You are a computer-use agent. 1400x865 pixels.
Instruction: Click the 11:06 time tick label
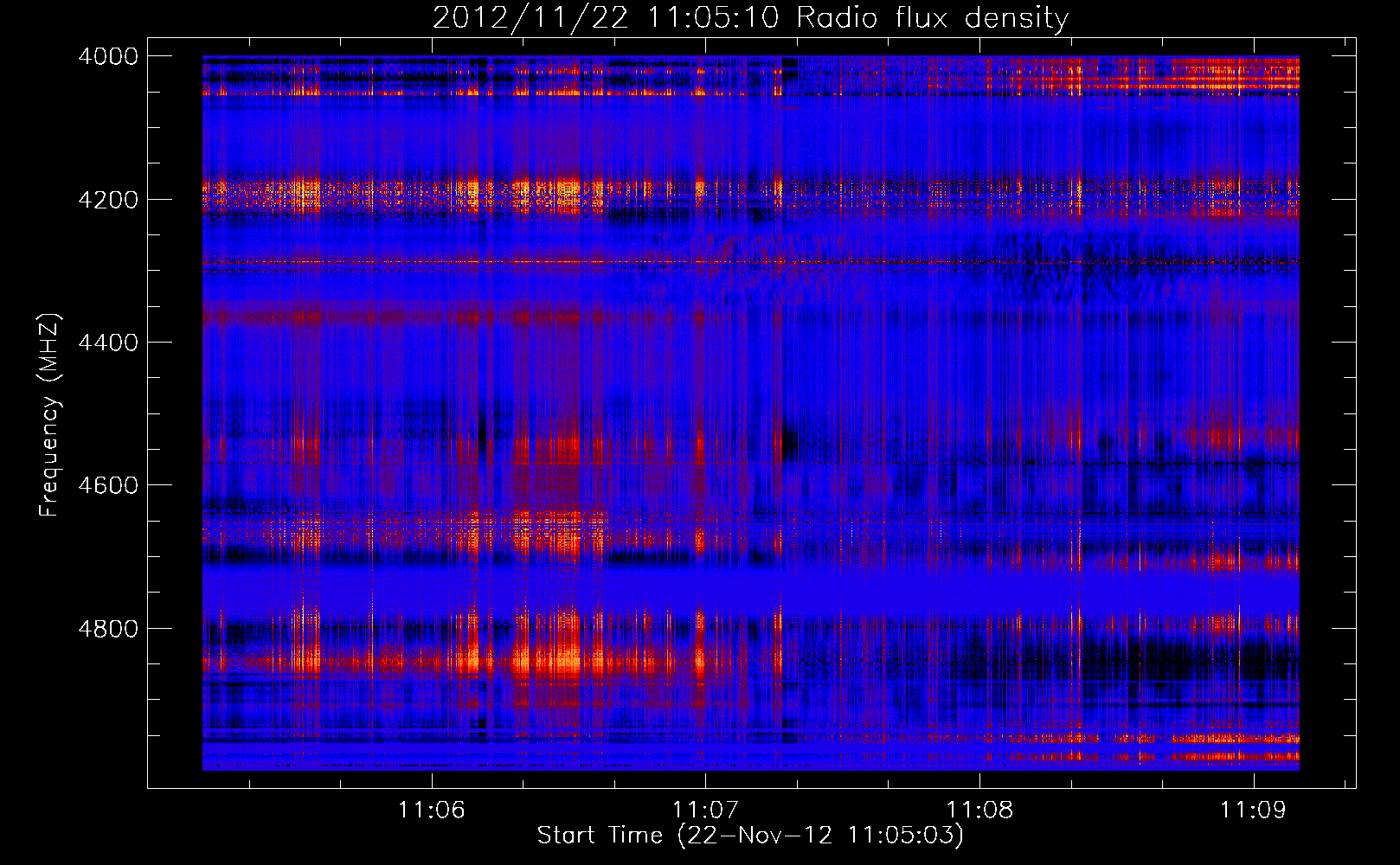pos(431,810)
